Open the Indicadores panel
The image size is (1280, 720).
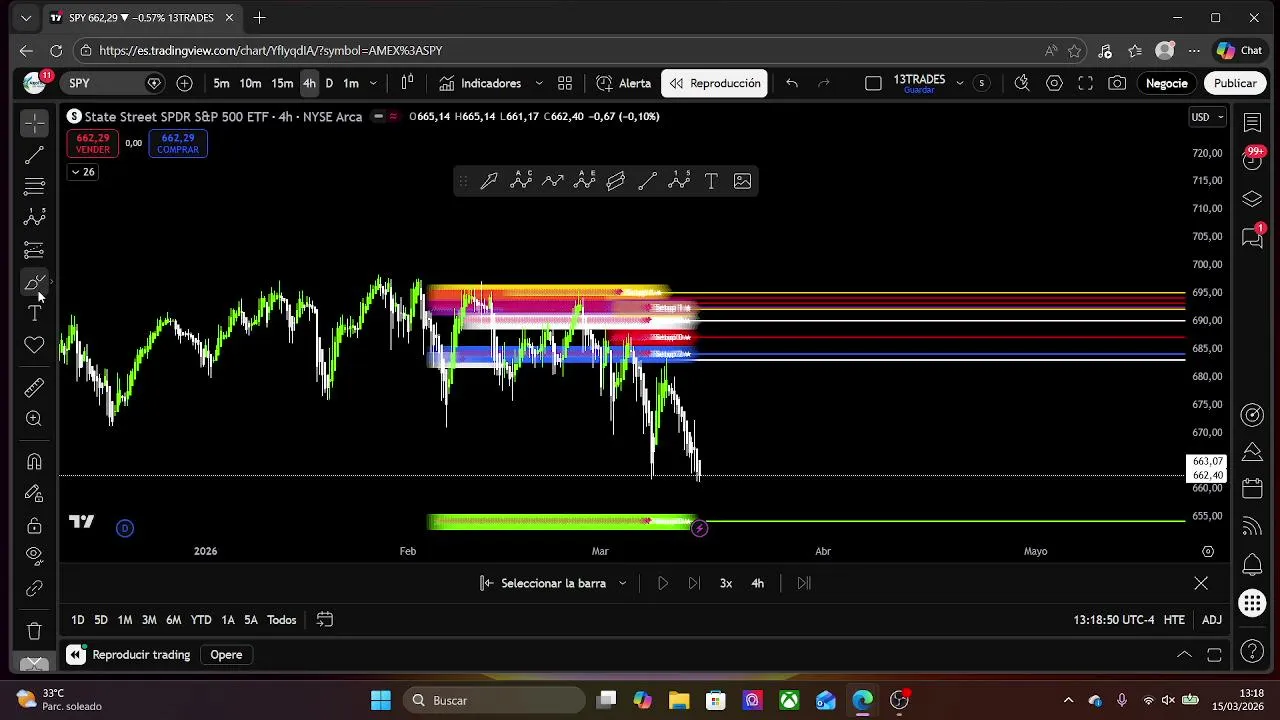point(479,83)
